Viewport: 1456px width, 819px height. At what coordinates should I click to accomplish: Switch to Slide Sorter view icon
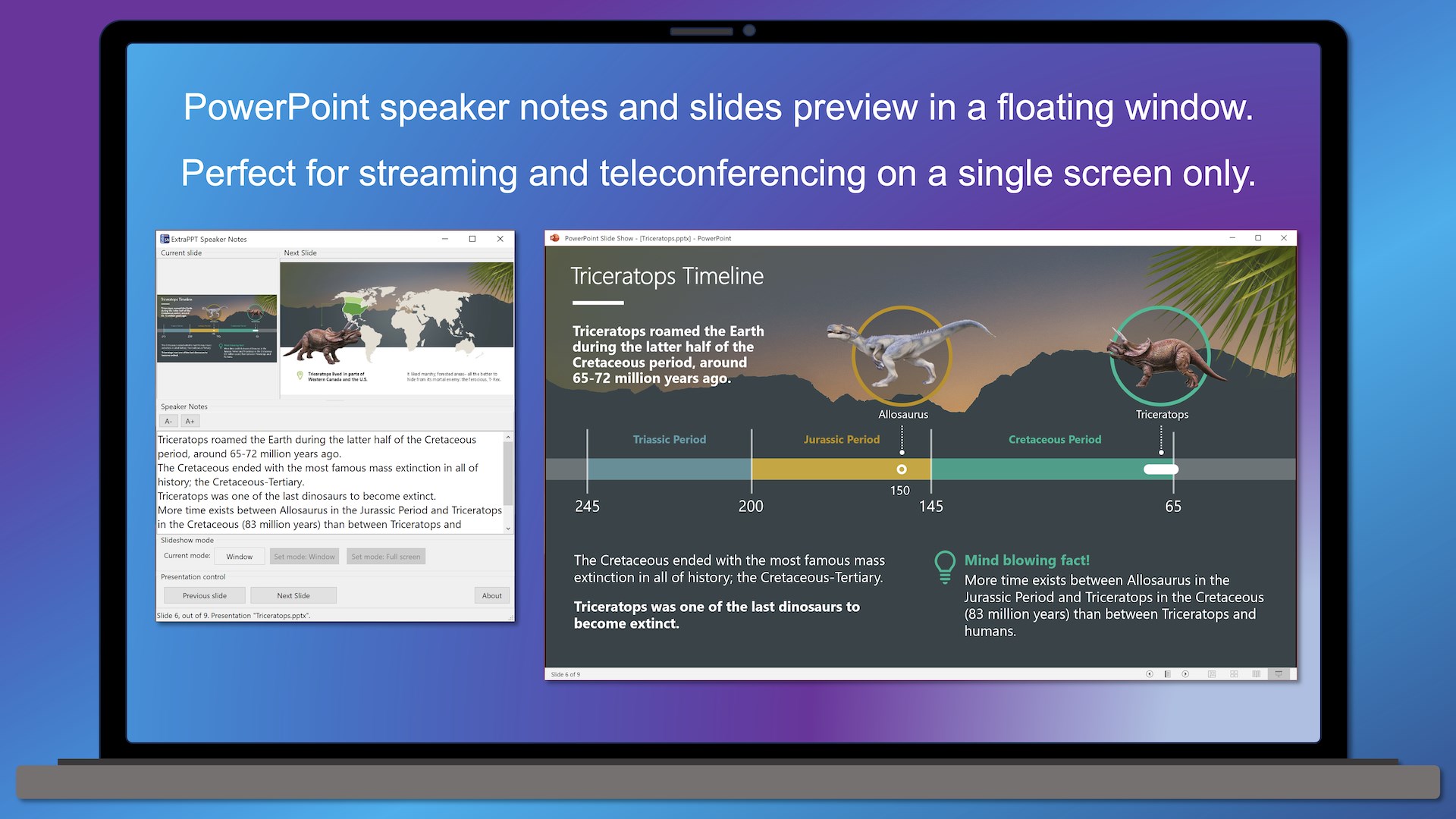pos(1234,674)
